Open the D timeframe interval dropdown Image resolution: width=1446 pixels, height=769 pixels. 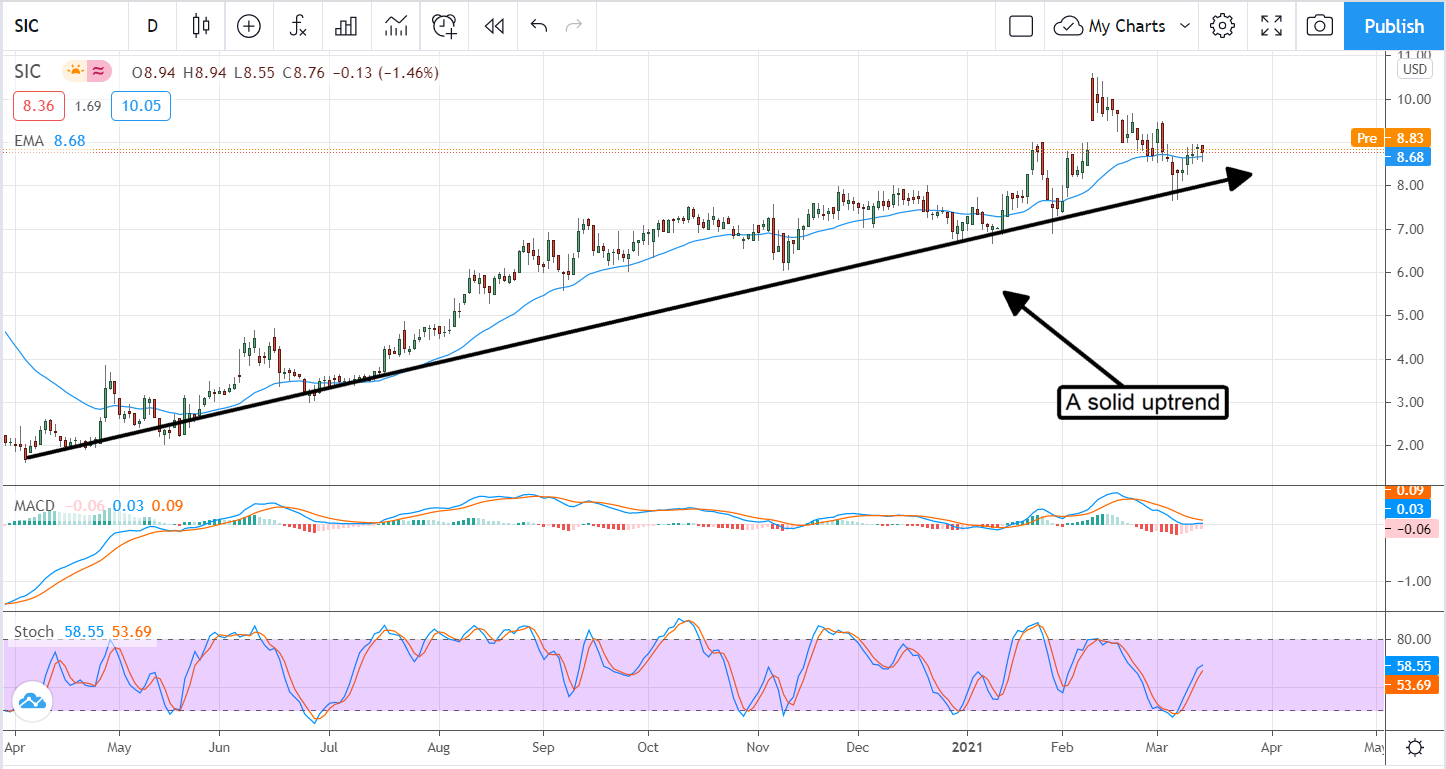(x=152, y=26)
